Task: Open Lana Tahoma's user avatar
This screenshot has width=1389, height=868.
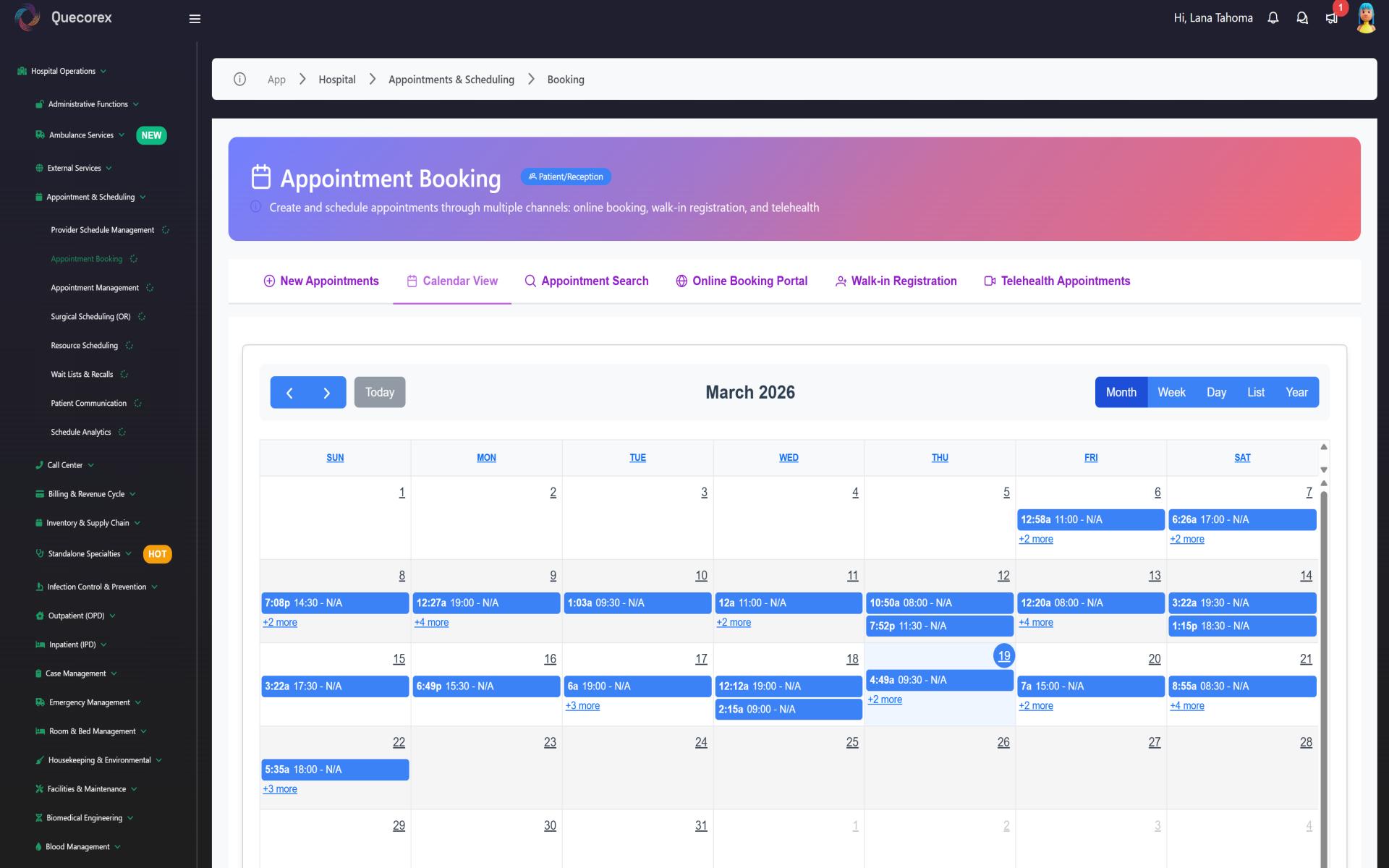Action: pos(1366,18)
